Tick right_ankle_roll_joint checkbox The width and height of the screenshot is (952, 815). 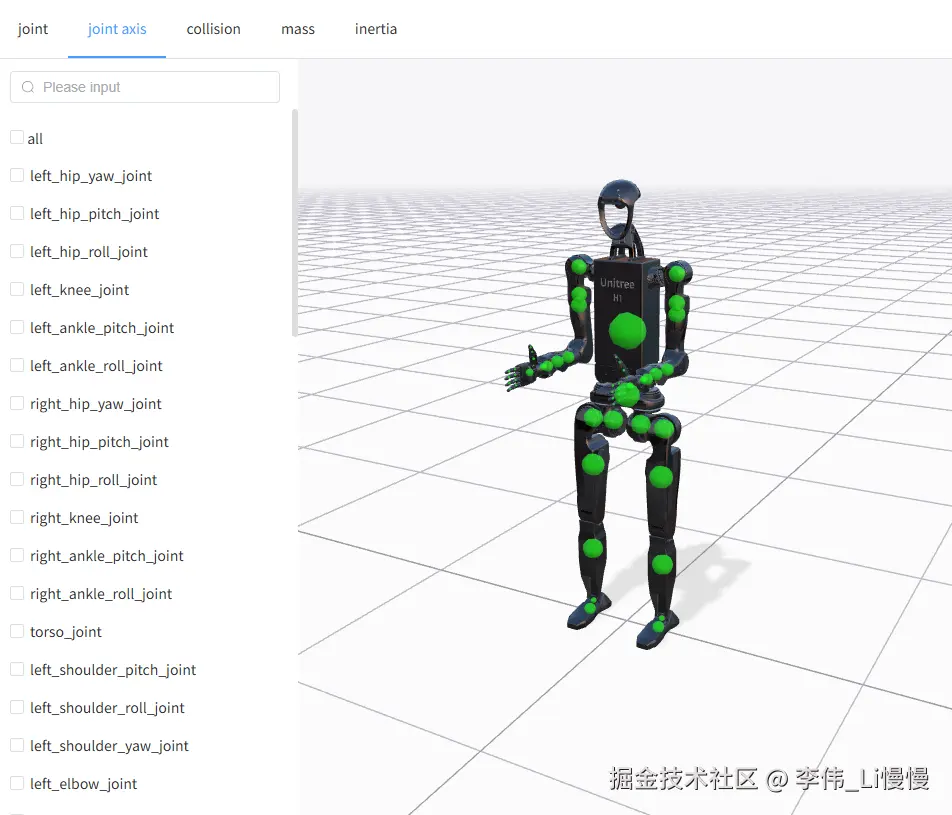[x=17, y=593]
